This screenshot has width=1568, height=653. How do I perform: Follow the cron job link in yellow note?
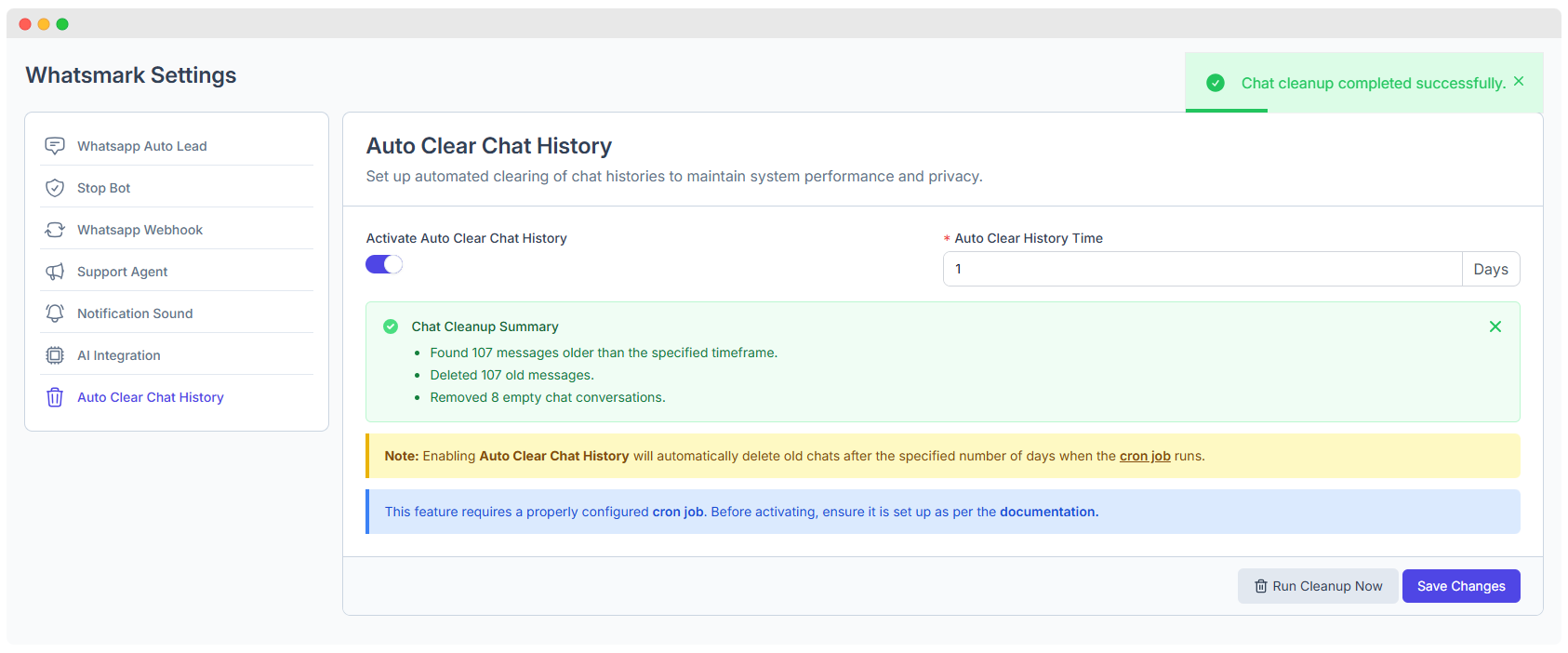(x=1145, y=456)
